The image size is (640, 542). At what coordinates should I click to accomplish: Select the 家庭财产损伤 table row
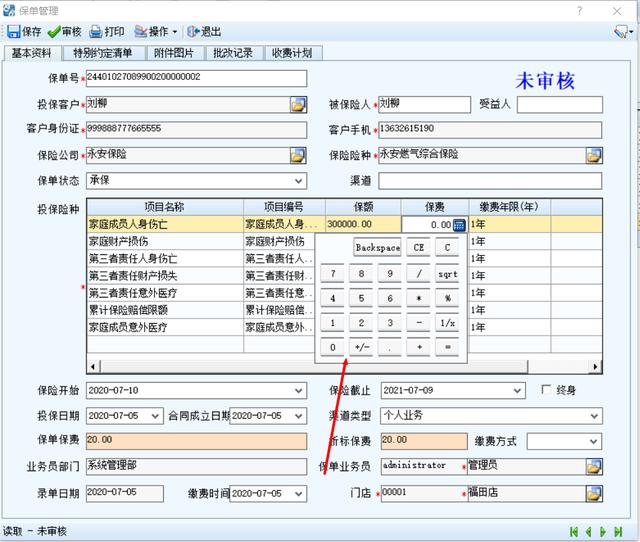(344, 242)
